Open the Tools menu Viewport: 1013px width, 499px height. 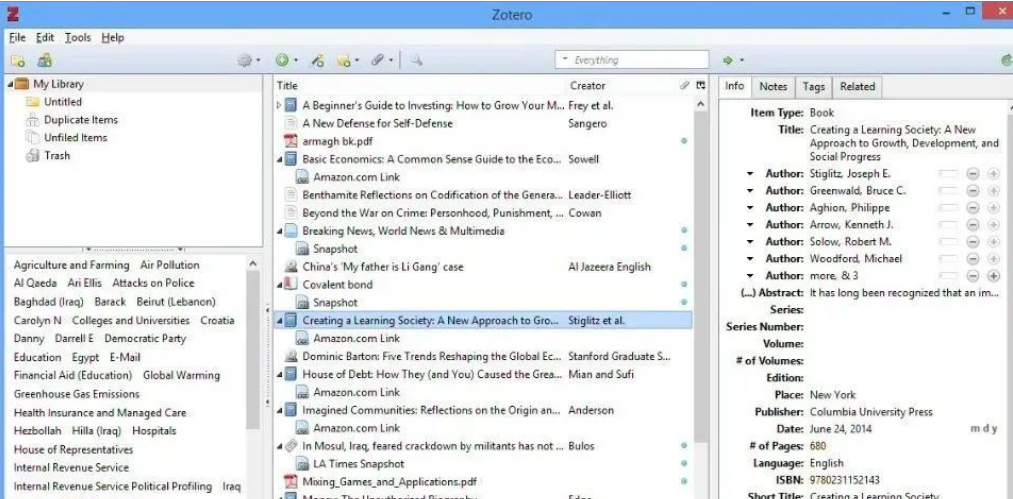point(78,37)
